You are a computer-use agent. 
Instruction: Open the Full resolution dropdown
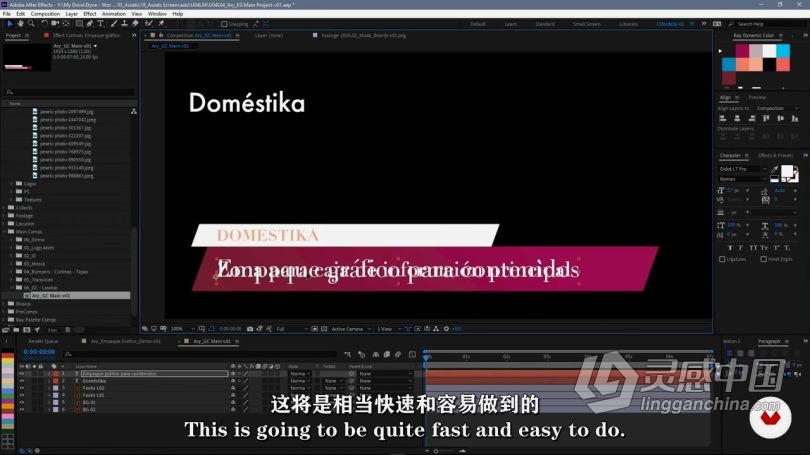[292, 329]
